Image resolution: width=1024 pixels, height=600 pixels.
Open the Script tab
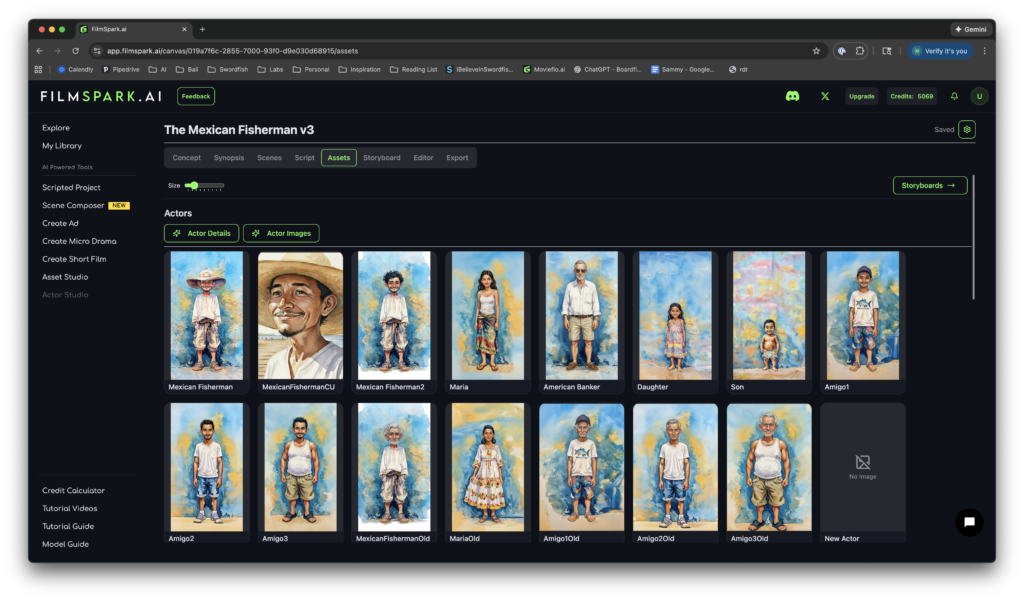point(304,157)
